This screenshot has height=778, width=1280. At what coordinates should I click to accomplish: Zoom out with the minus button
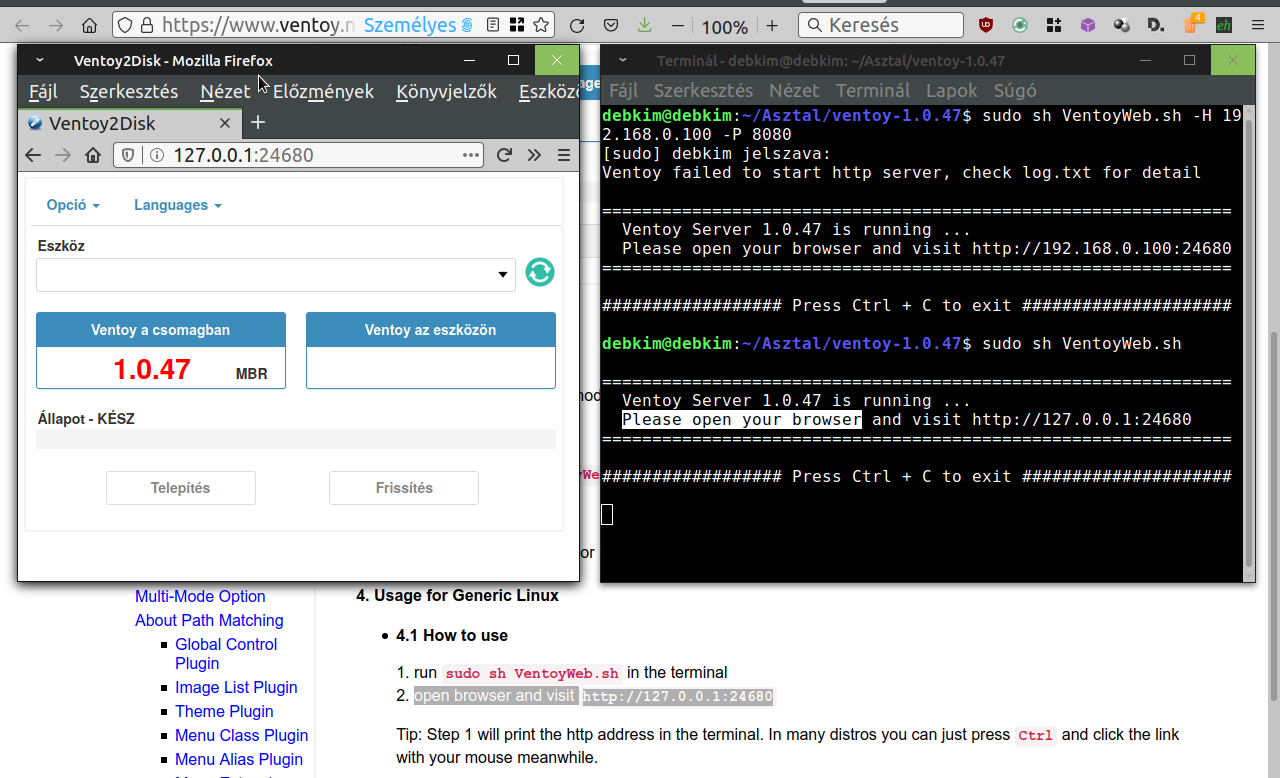679,25
